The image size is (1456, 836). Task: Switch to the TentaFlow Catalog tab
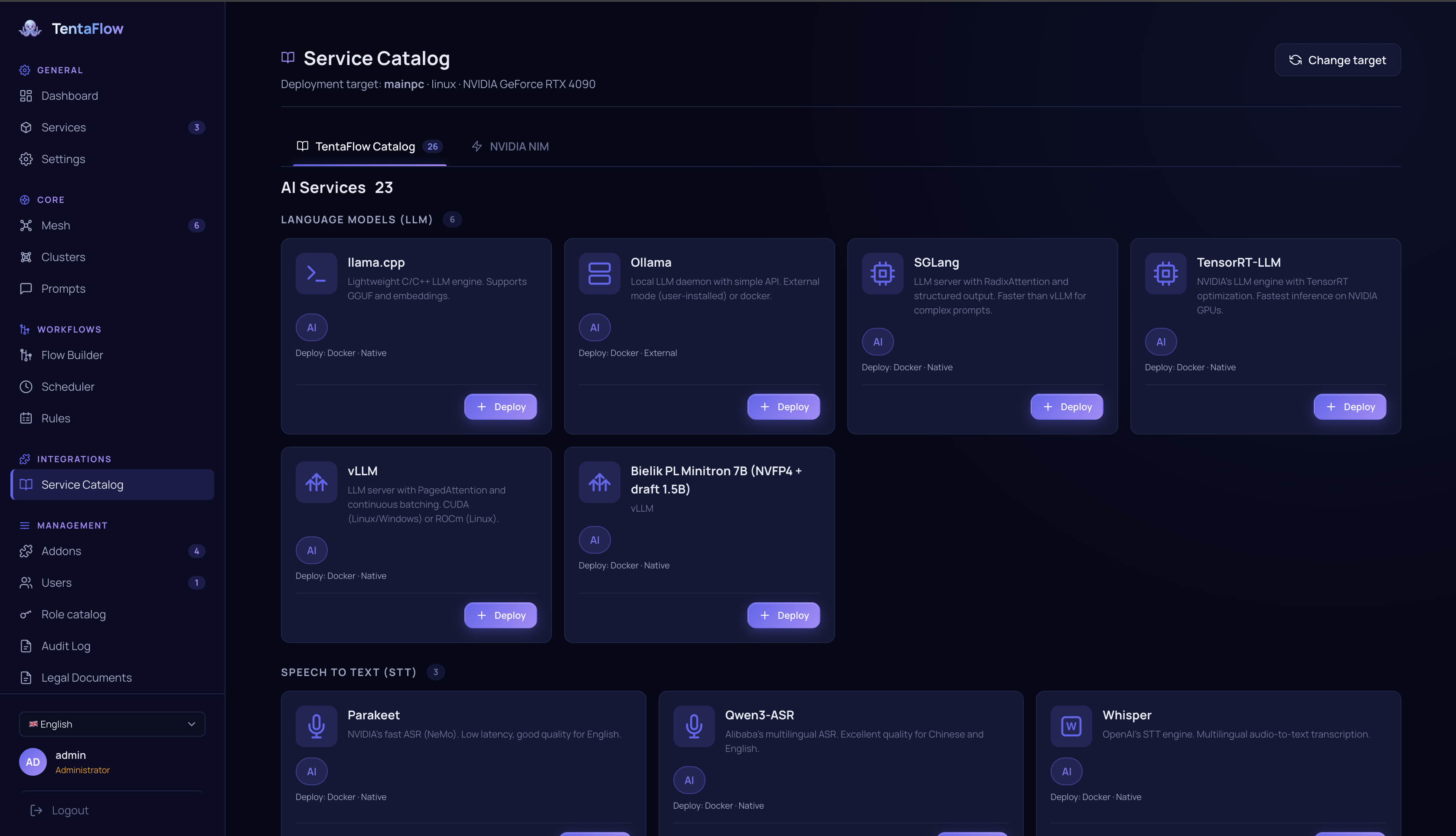pyautogui.click(x=369, y=147)
